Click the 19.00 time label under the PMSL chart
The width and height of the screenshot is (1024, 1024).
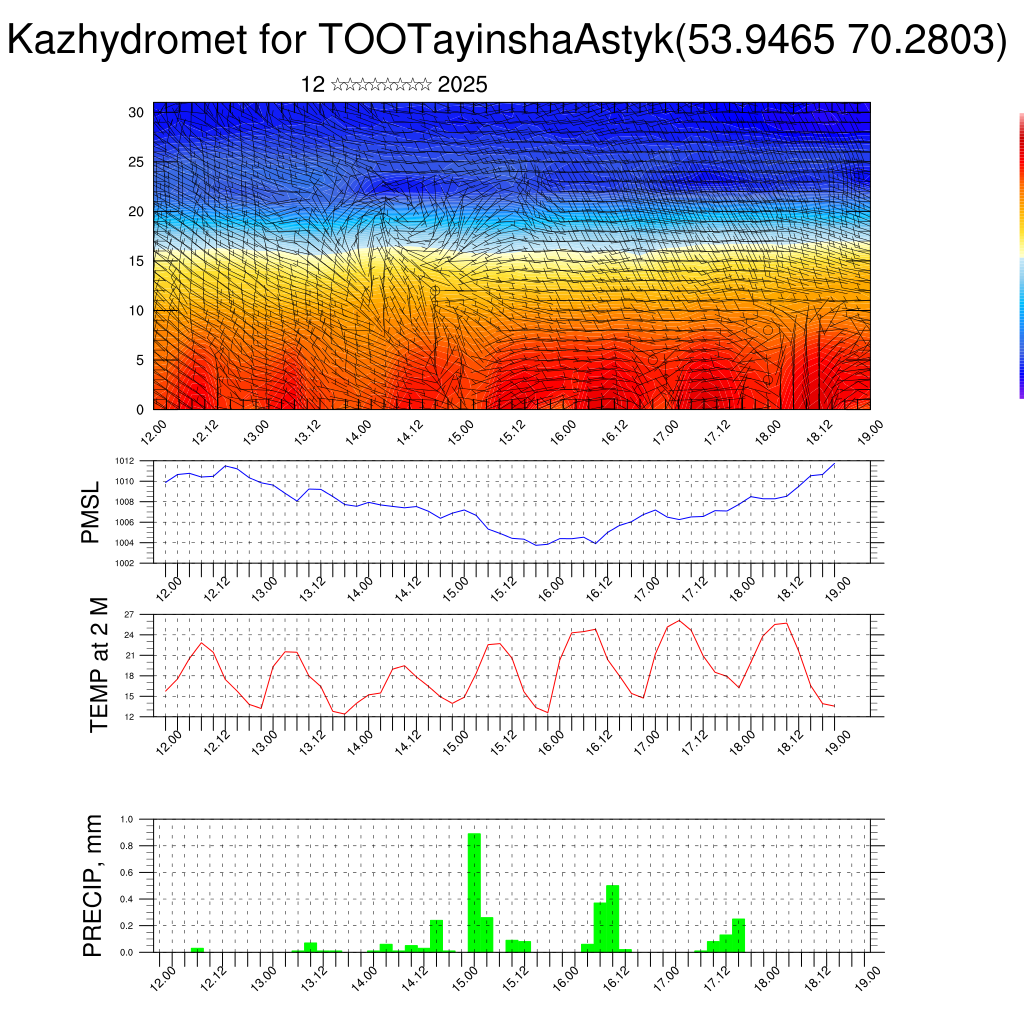pyautogui.click(x=837, y=589)
